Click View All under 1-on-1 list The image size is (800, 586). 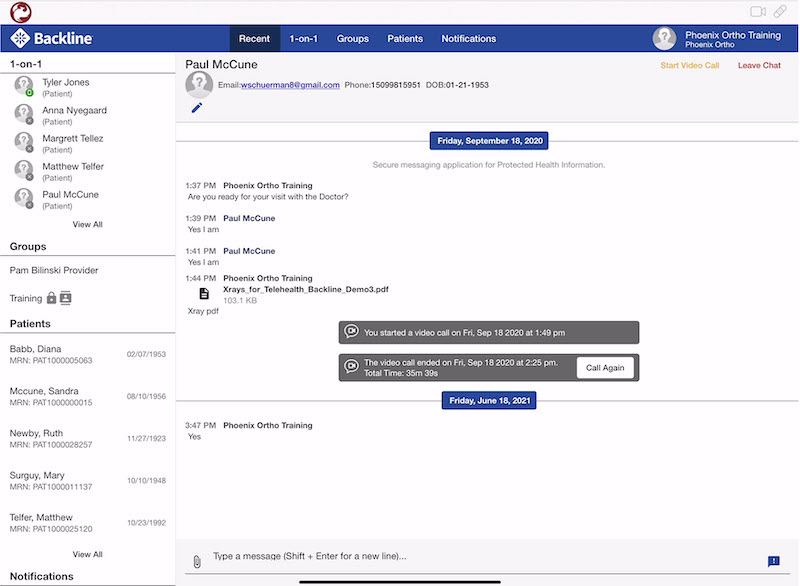click(87, 224)
